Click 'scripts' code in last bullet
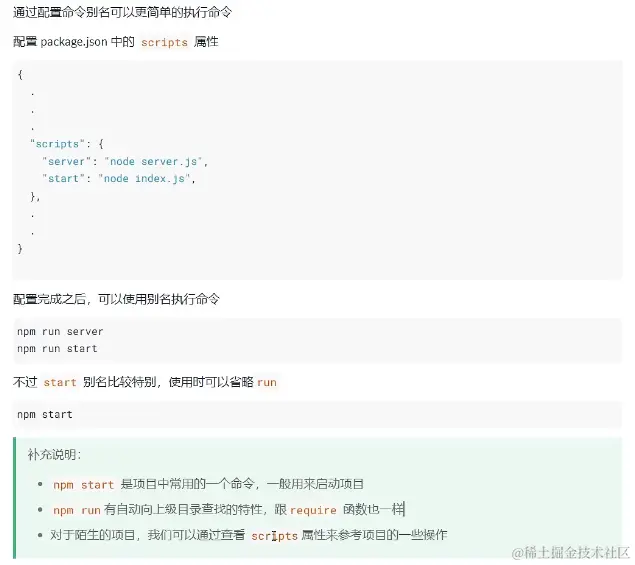 click(x=275, y=536)
